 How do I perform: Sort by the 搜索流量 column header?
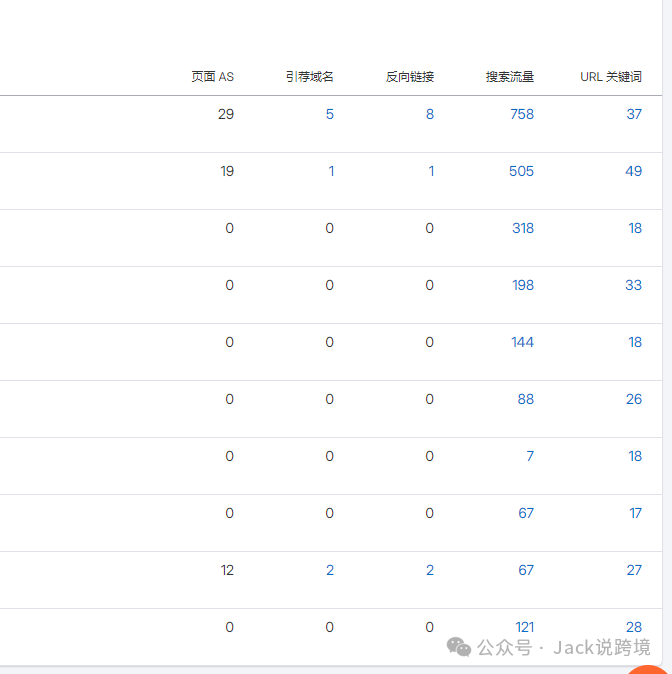coord(510,77)
